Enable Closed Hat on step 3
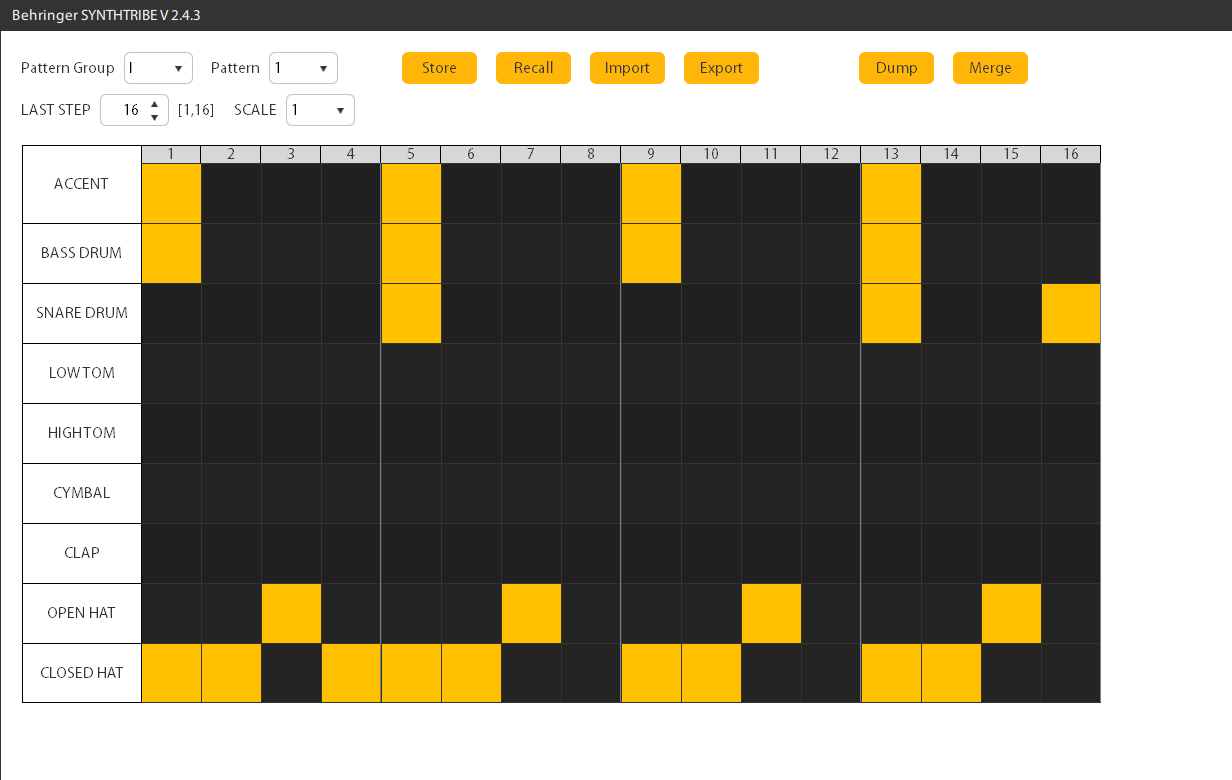 click(x=291, y=673)
